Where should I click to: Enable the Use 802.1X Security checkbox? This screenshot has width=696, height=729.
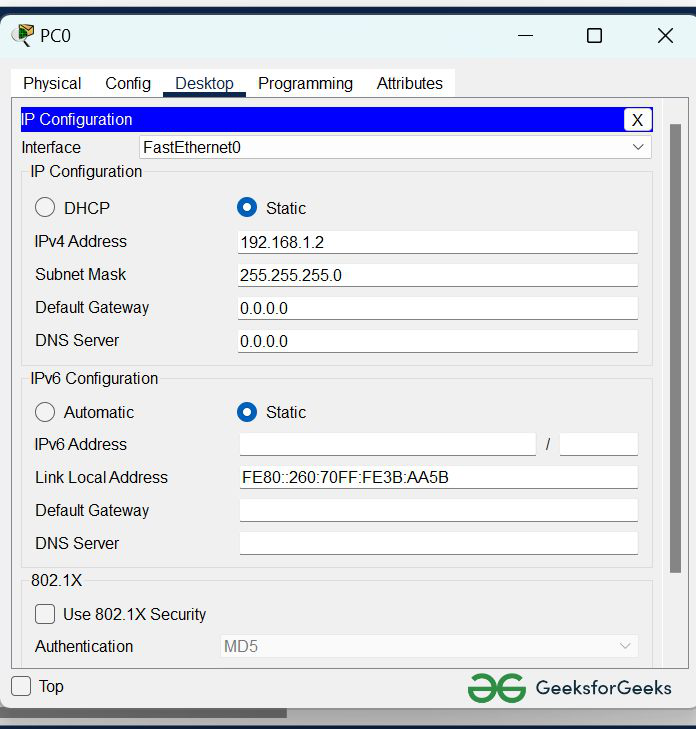pos(45,614)
